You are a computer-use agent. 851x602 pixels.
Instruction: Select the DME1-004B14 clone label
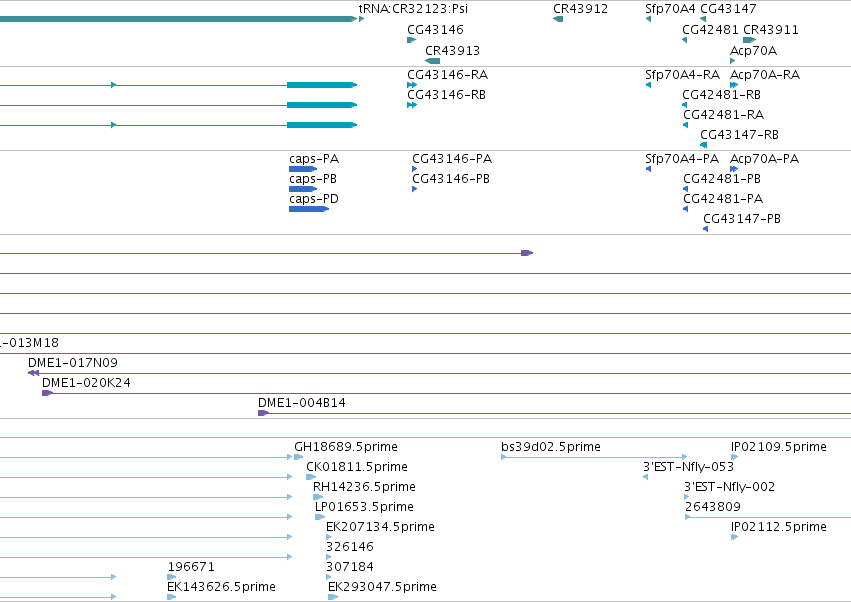coord(302,403)
